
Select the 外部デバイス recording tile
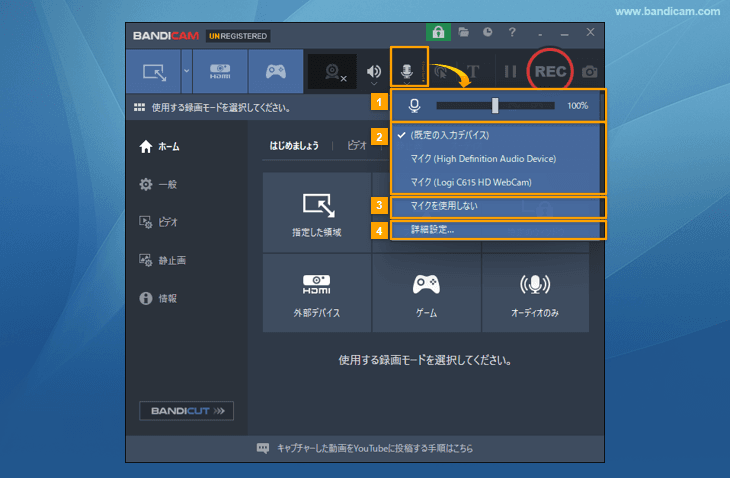pos(317,293)
